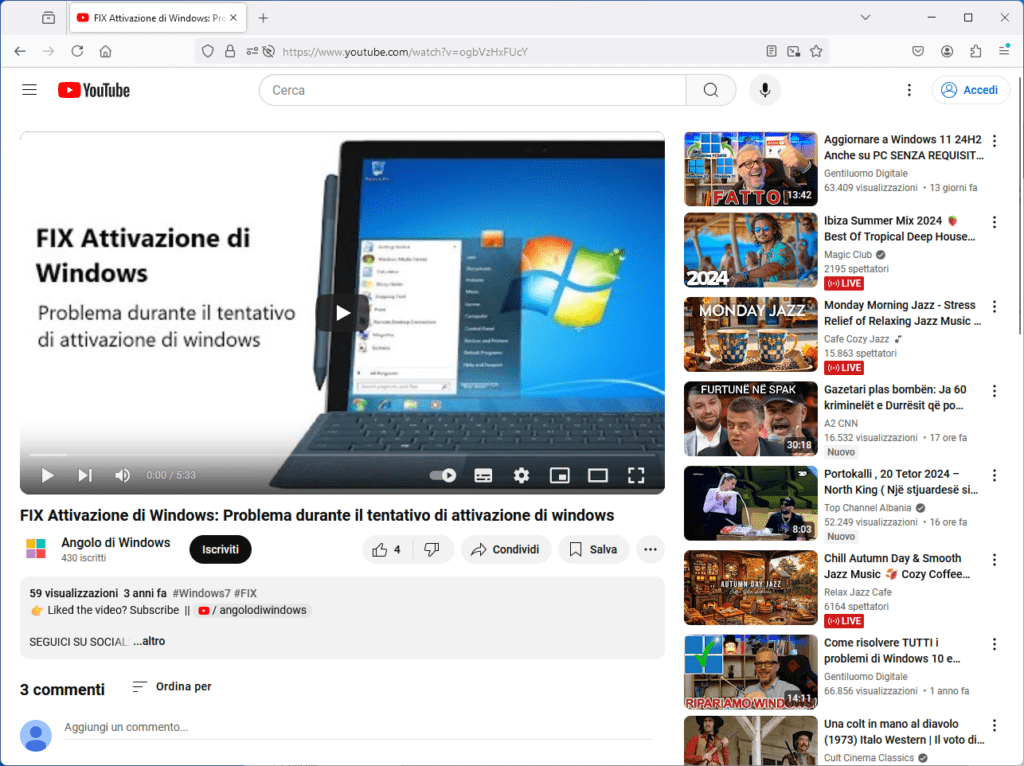Click the play control in player bar
The height and width of the screenshot is (766, 1024).
click(x=48, y=475)
